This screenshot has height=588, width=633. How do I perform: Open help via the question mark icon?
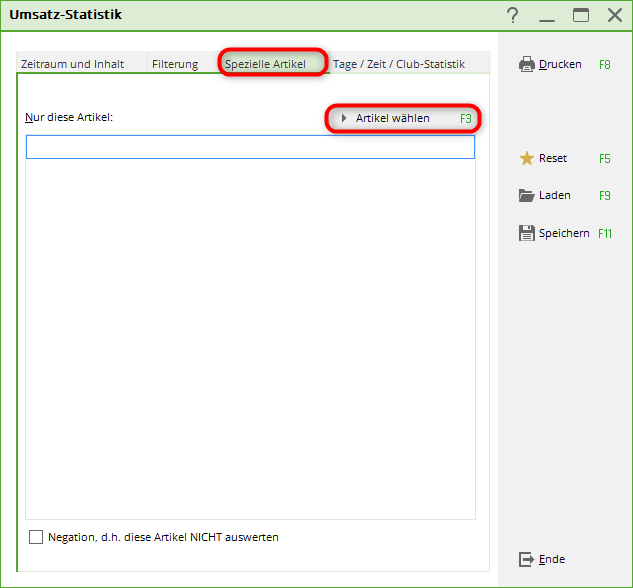[x=513, y=15]
